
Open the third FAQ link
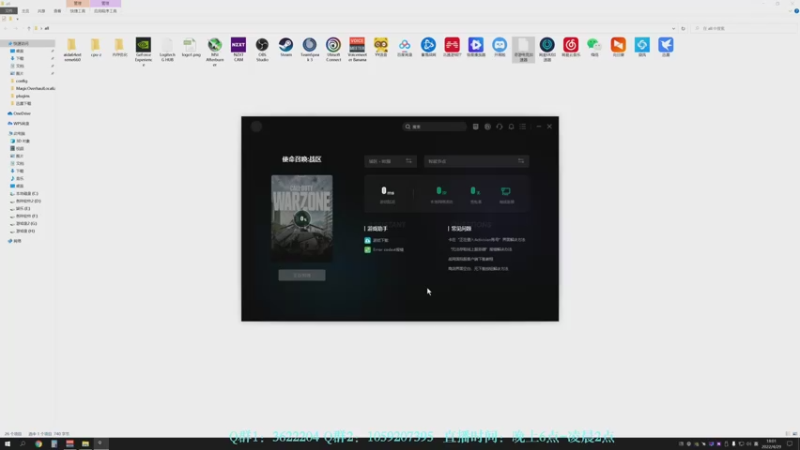[470, 259]
